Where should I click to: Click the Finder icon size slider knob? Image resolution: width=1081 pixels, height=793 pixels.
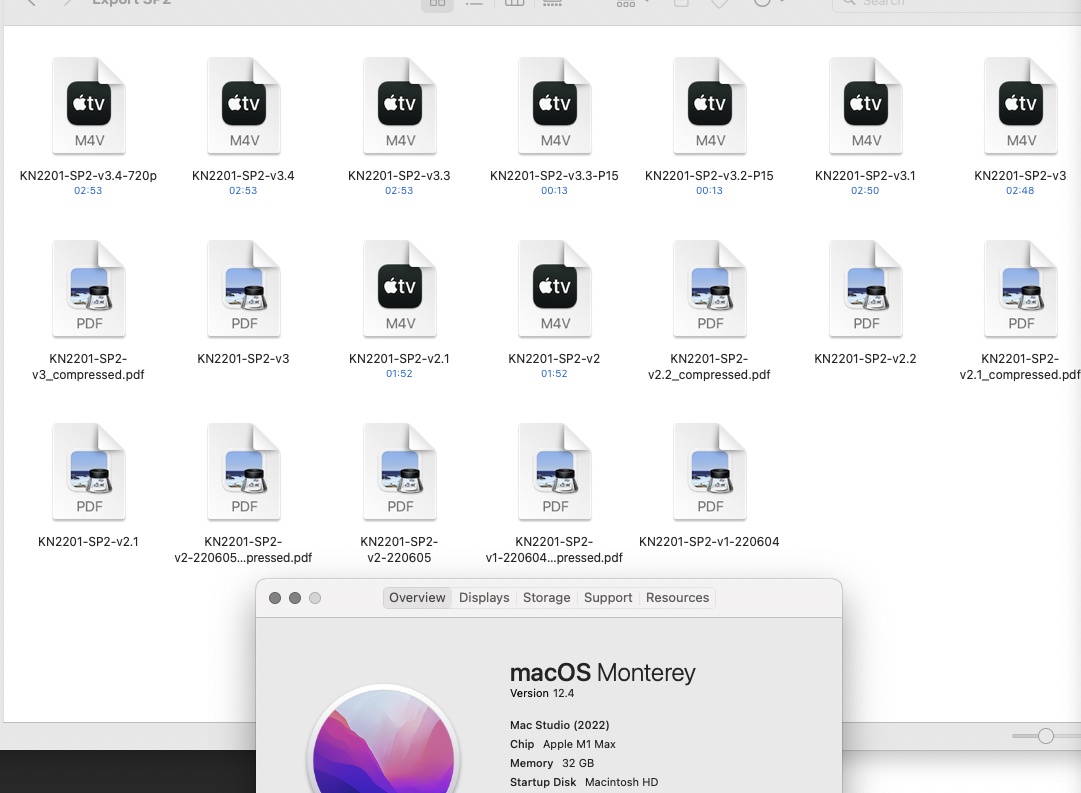pyautogui.click(x=1046, y=736)
